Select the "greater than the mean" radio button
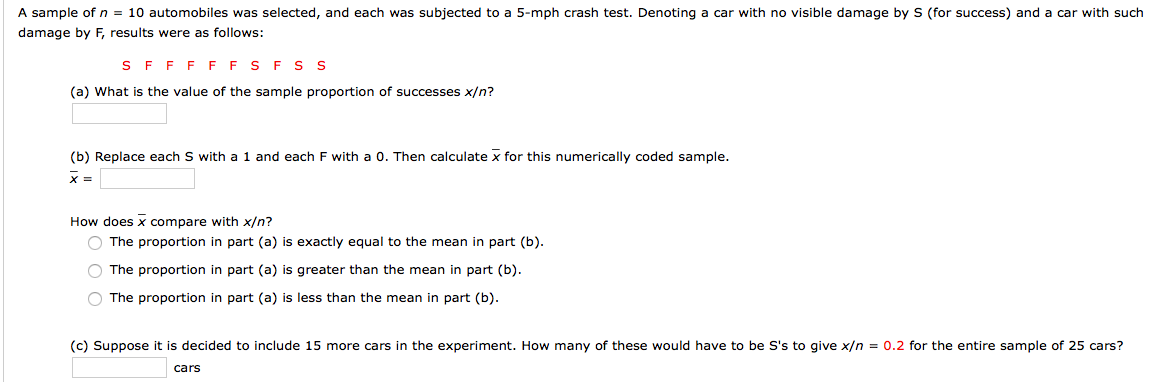This screenshot has height=382, width=1154. point(95,271)
